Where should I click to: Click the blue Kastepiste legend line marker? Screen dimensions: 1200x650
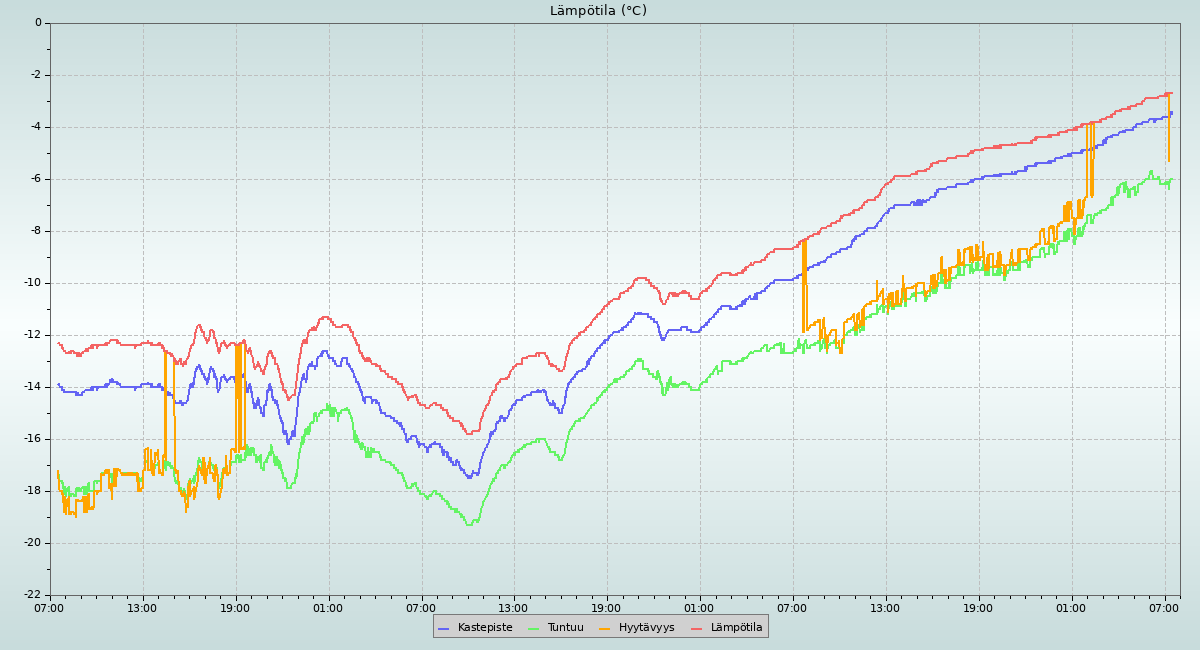[444, 628]
